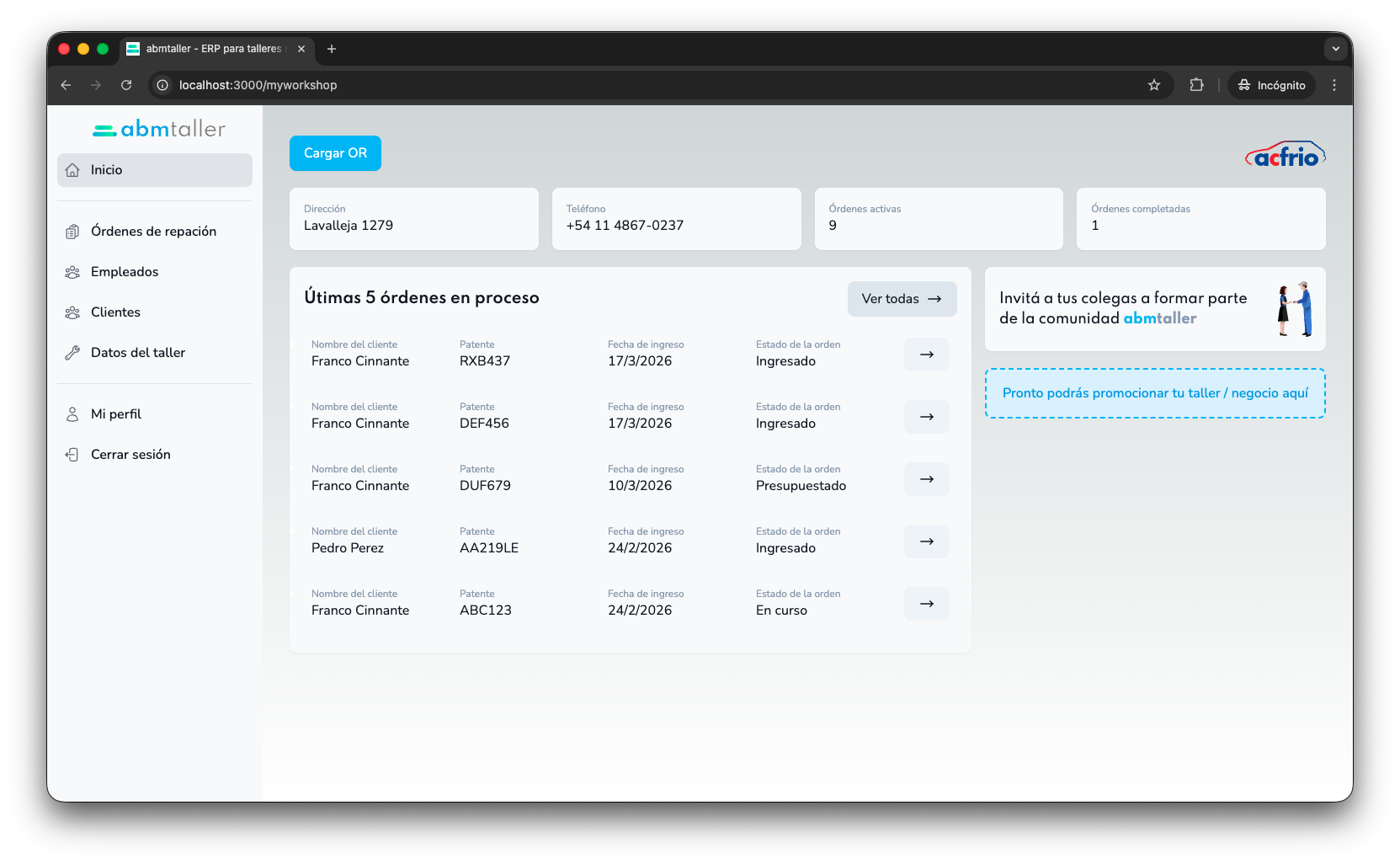Bookmark this page with the star icon
The height and width of the screenshot is (864, 1400).
click(x=1154, y=85)
